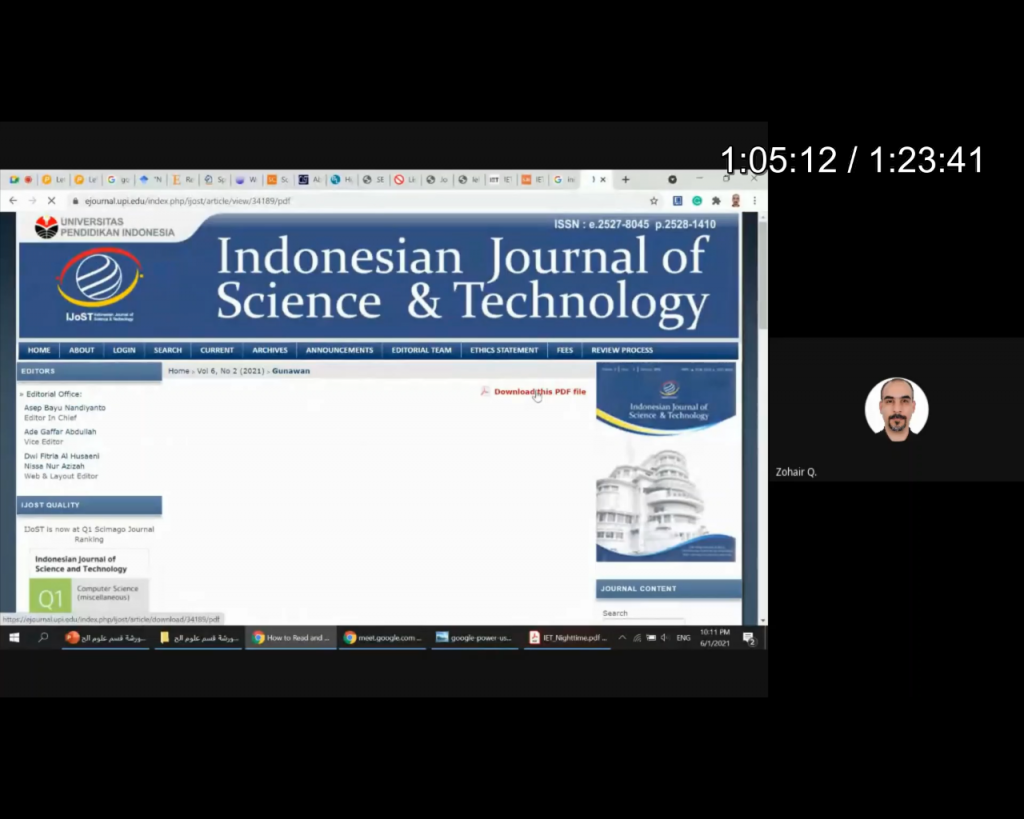Expand the system tray hidden icons arrow
Image resolution: width=1024 pixels, height=819 pixels.
pos(622,638)
